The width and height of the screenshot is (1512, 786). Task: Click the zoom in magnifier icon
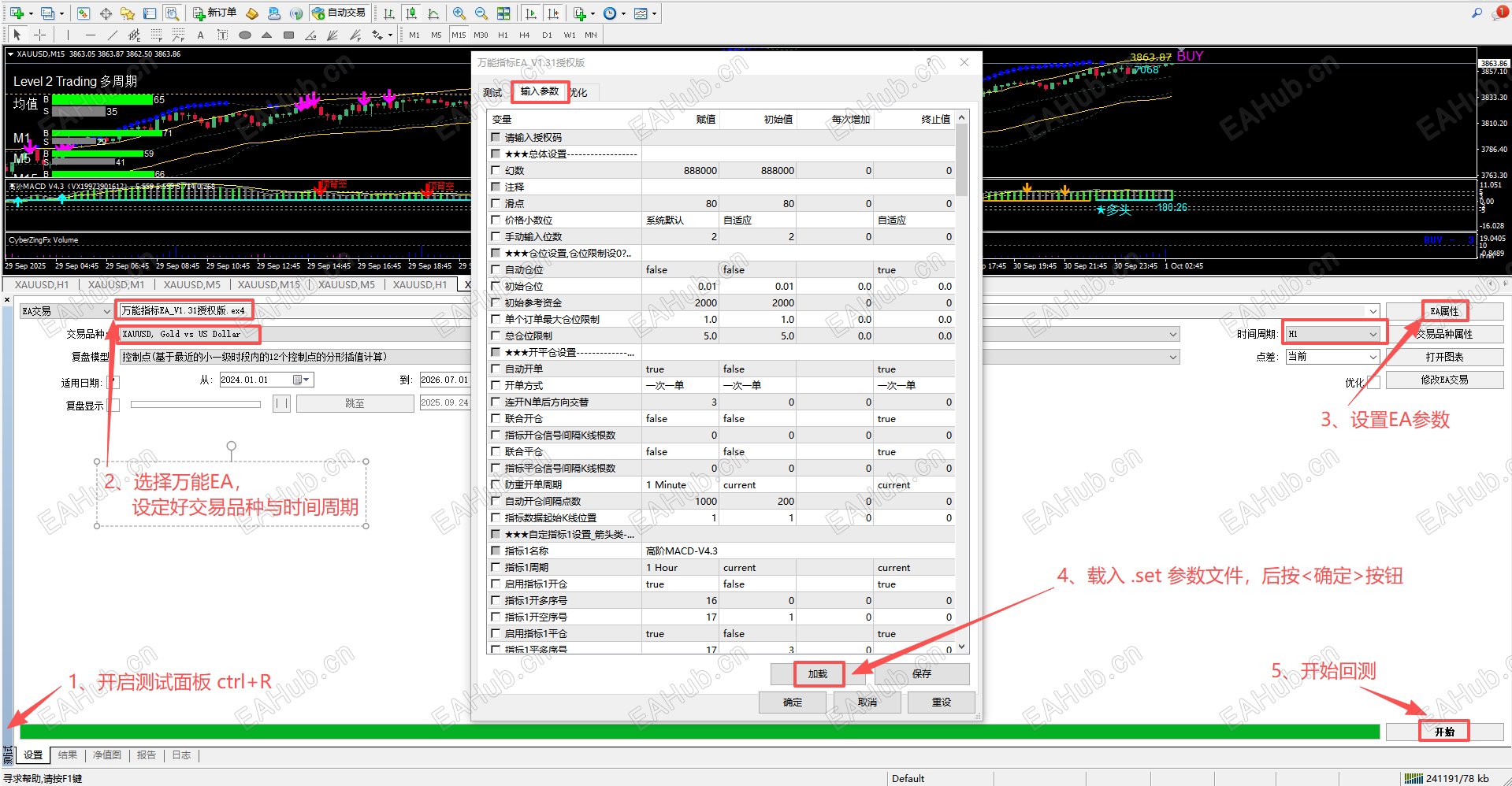click(459, 13)
